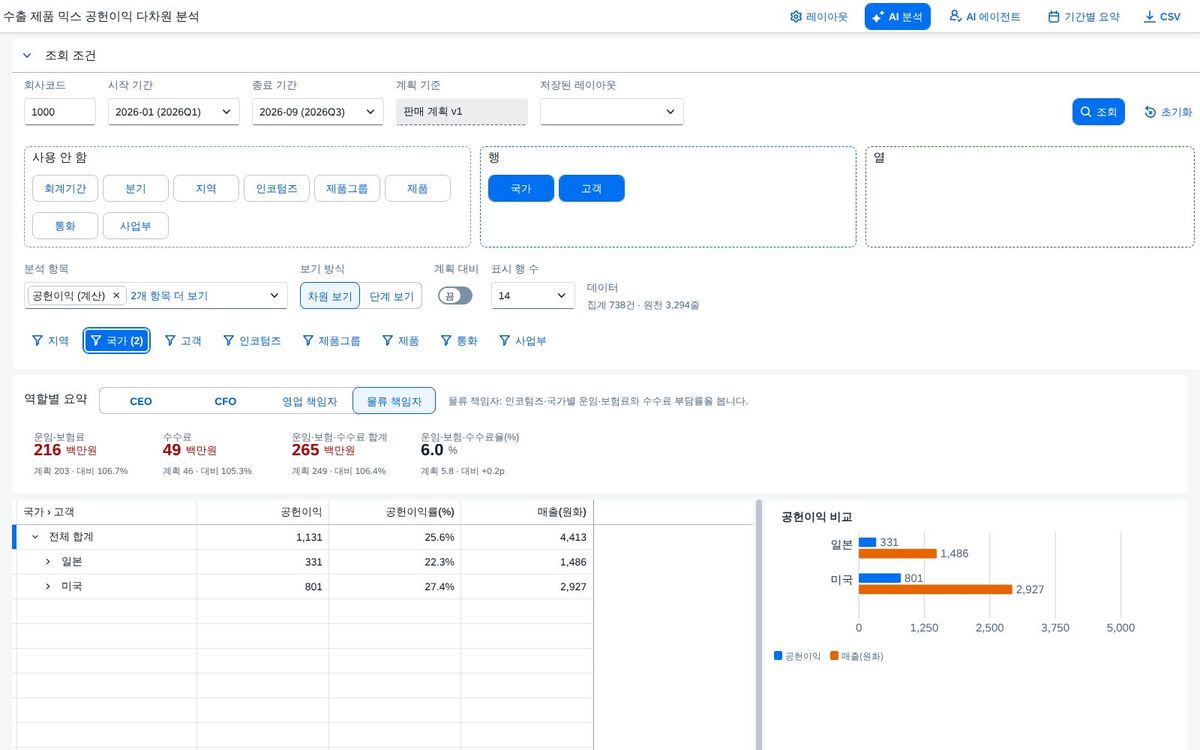Click the 일본 공헌이익 bar 331
The width and height of the screenshot is (1200, 750).
[x=868, y=542]
